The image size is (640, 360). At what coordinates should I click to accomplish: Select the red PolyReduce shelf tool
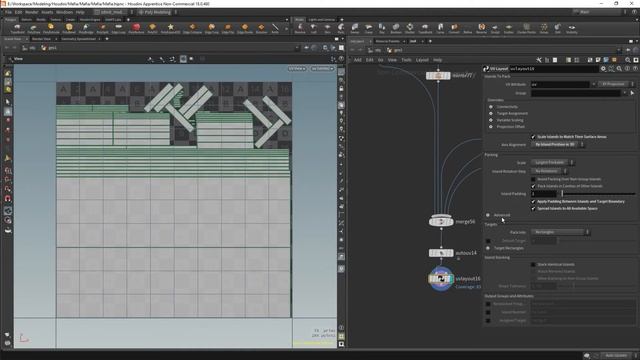click(x=136, y=29)
